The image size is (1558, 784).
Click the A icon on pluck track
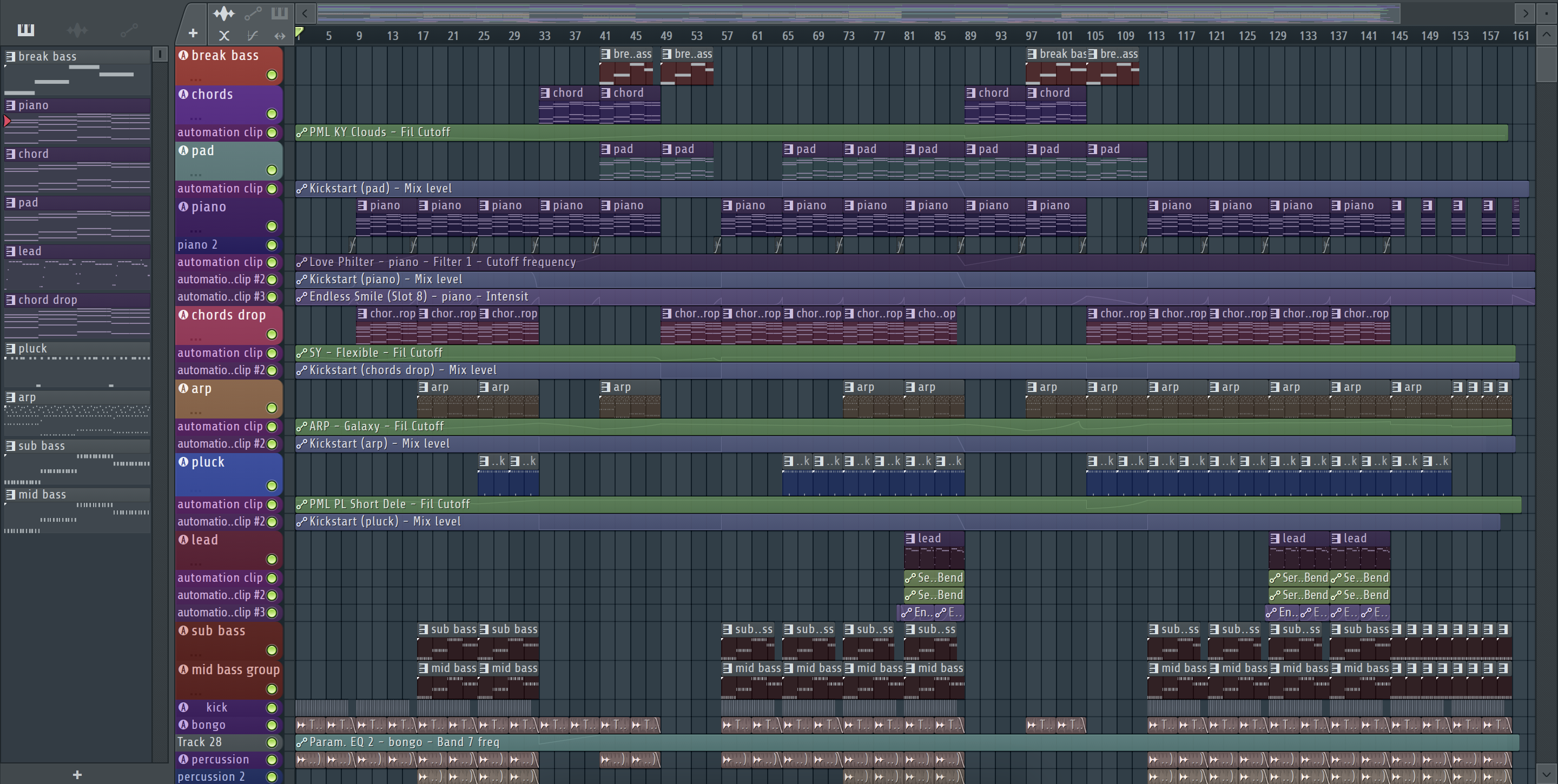[183, 461]
